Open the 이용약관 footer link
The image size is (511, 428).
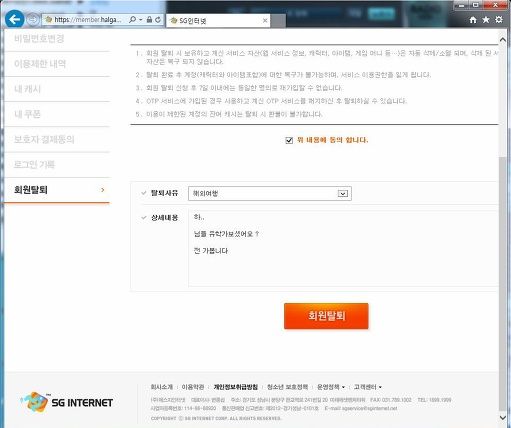click(193, 387)
